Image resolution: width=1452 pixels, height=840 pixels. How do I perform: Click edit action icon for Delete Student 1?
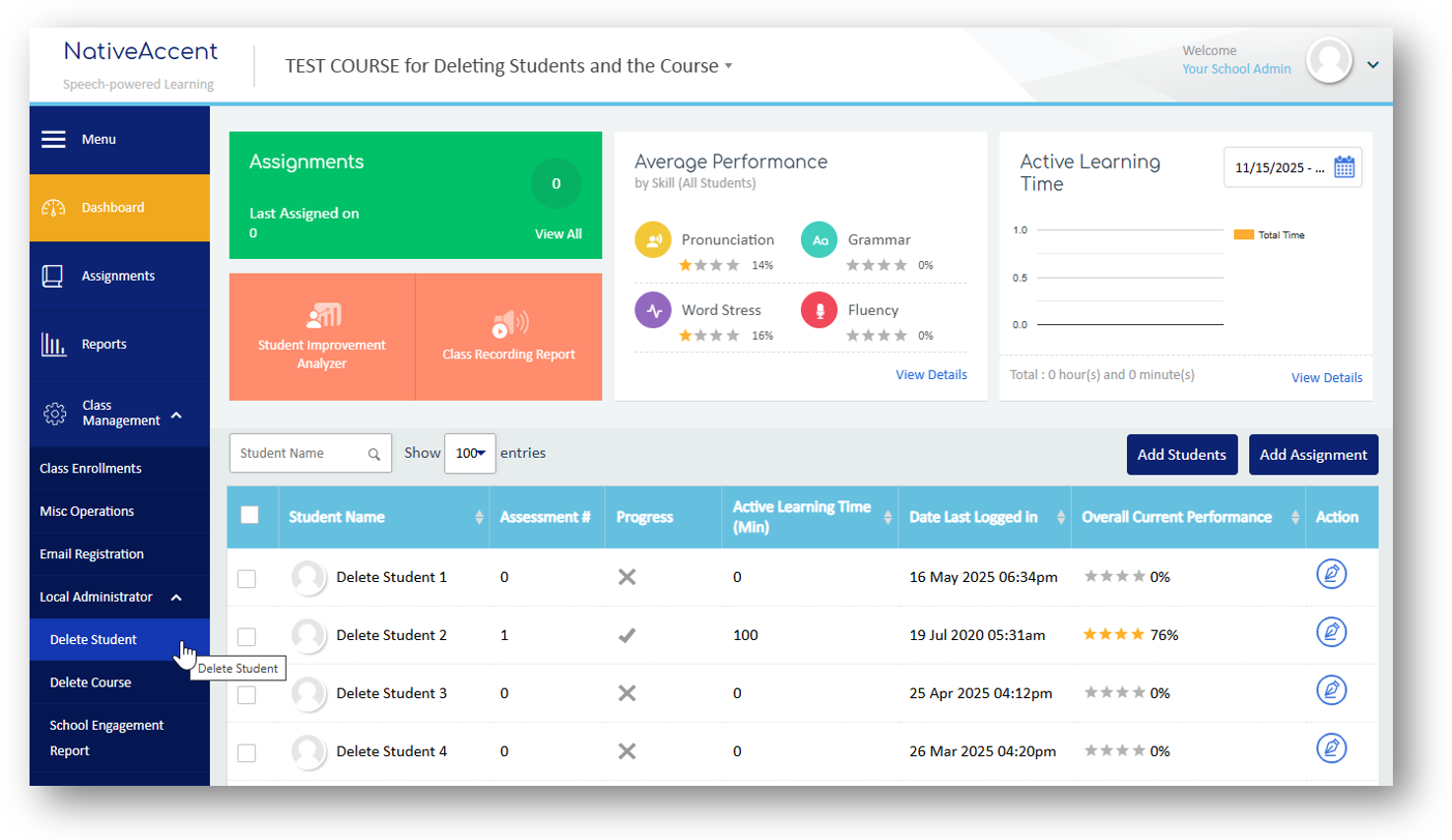pyautogui.click(x=1331, y=574)
